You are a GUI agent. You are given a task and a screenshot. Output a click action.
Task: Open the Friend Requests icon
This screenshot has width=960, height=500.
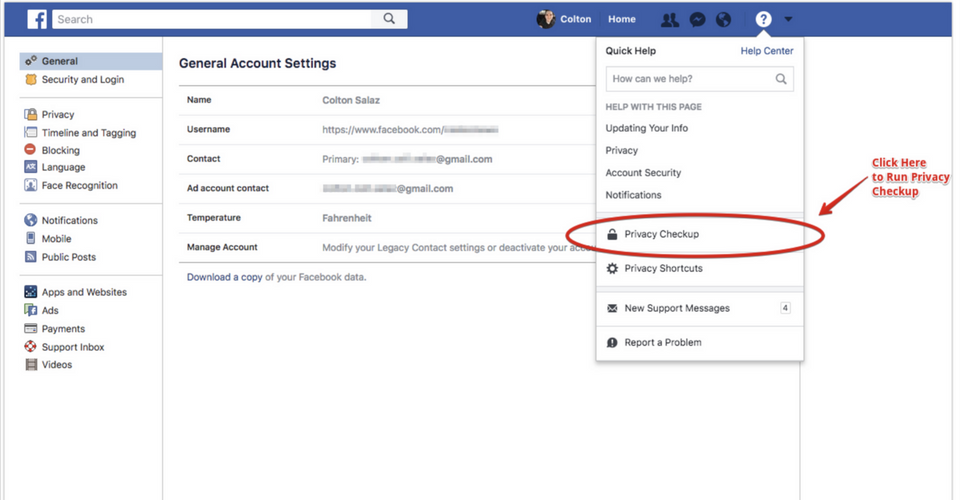[670, 20]
